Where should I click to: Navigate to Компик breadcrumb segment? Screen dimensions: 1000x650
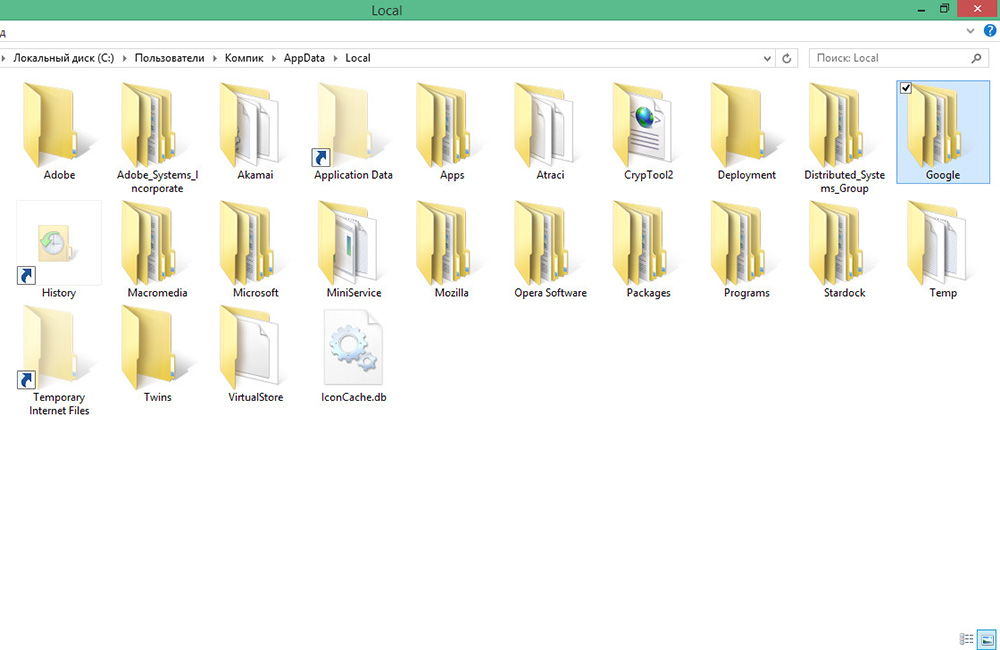[x=244, y=58]
